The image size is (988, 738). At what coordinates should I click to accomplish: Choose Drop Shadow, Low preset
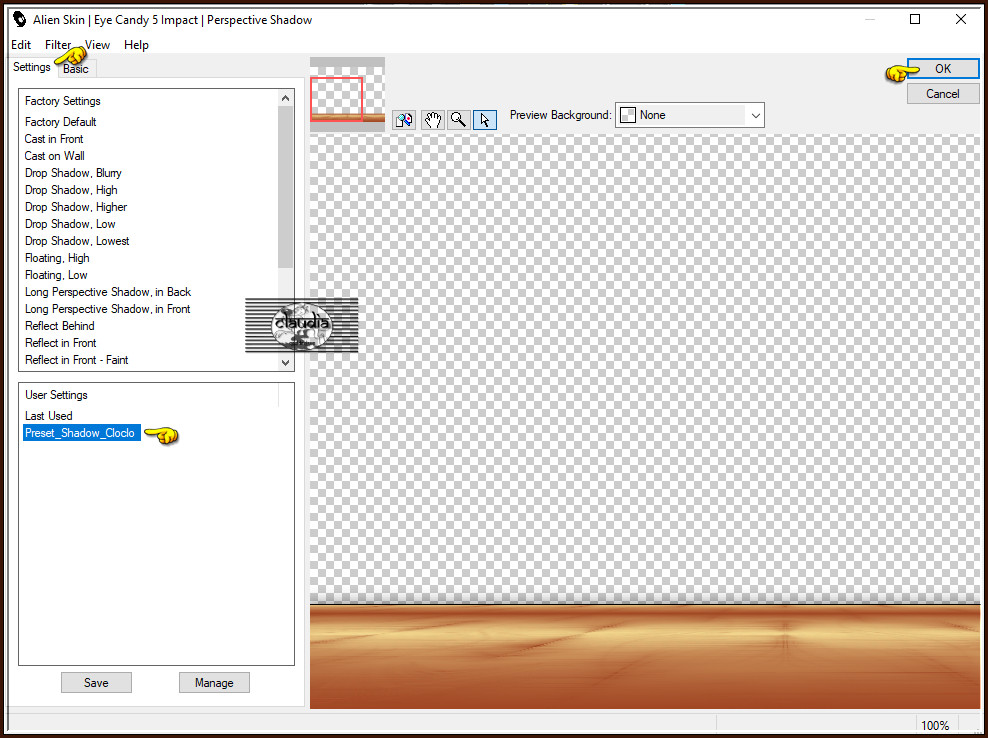coord(71,224)
